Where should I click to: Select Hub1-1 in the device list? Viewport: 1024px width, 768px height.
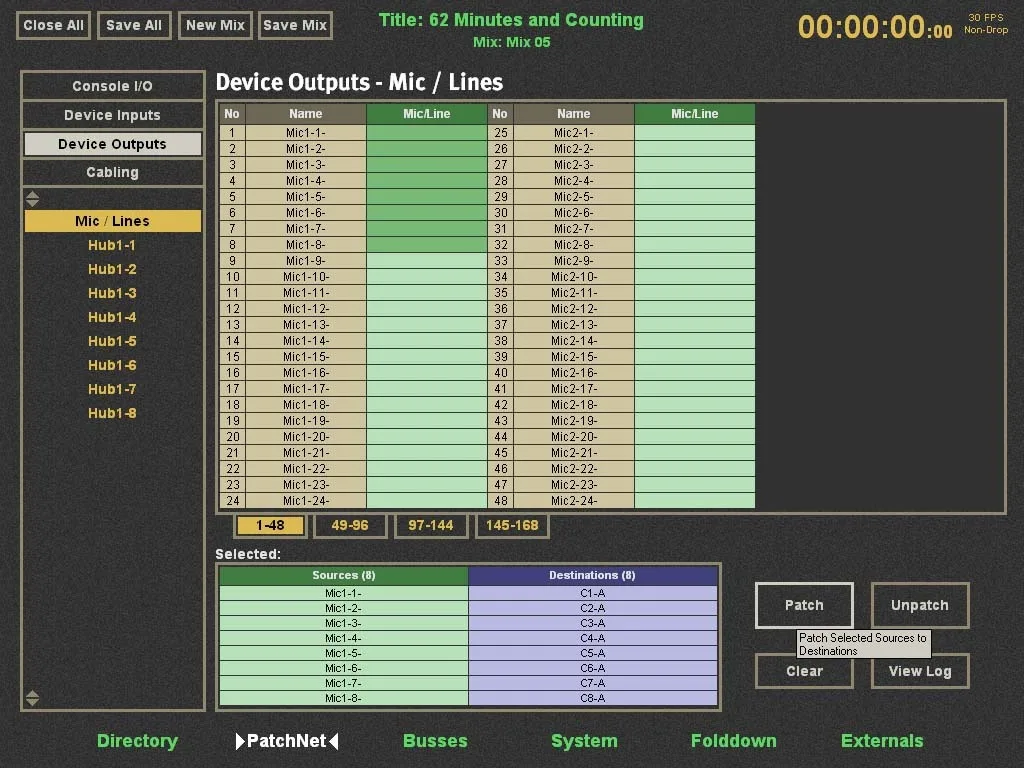[112, 245]
